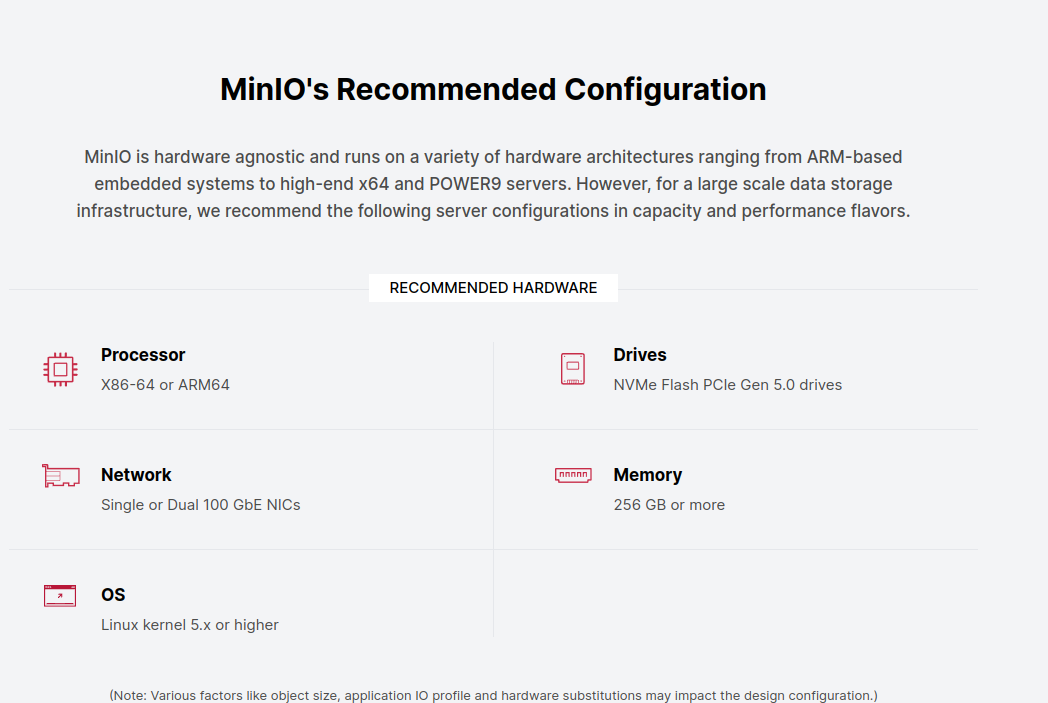Click the Memory RAM icon

[x=573, y=475]
